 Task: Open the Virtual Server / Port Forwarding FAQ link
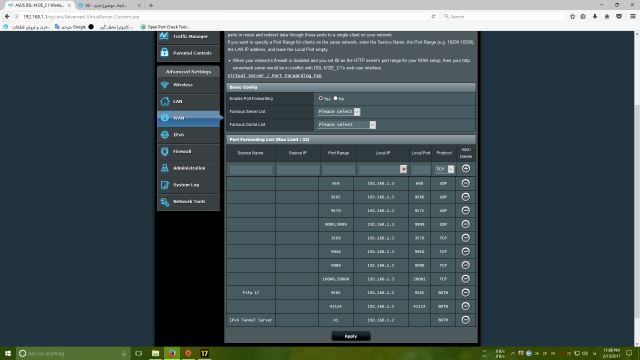pos(275,76)
